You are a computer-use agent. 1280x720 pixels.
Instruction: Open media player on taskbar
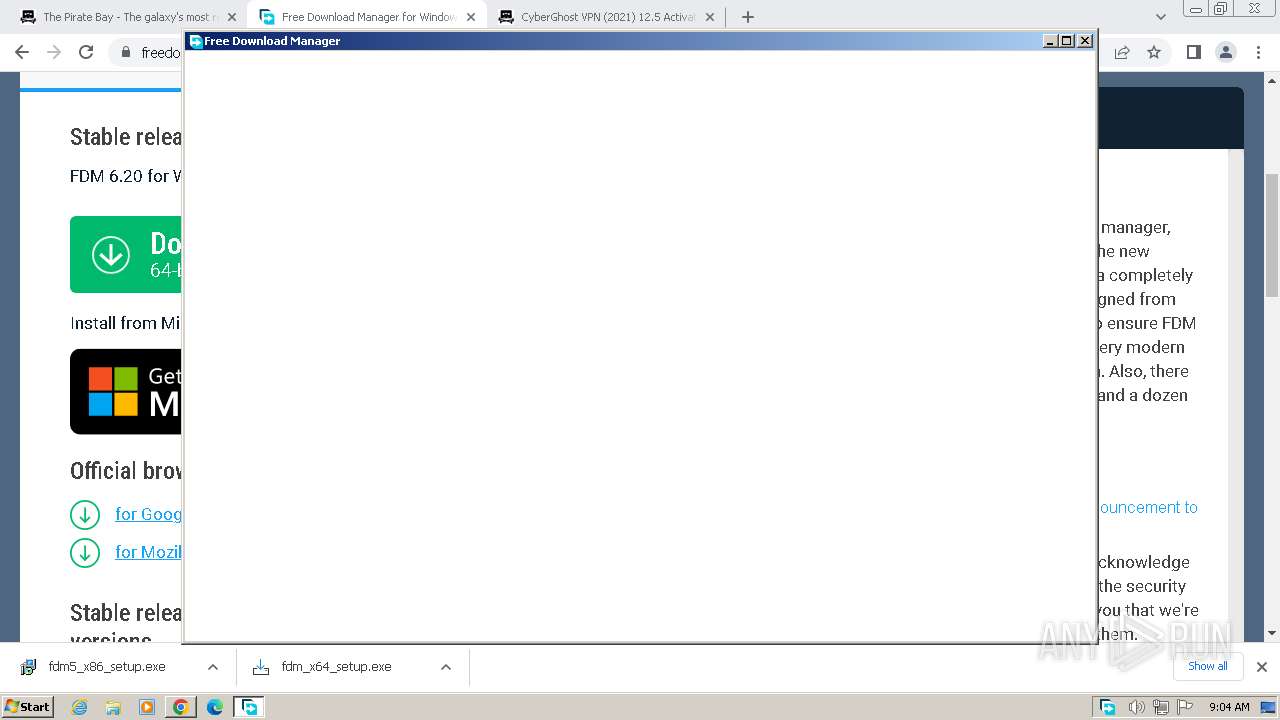coord(147,707)
